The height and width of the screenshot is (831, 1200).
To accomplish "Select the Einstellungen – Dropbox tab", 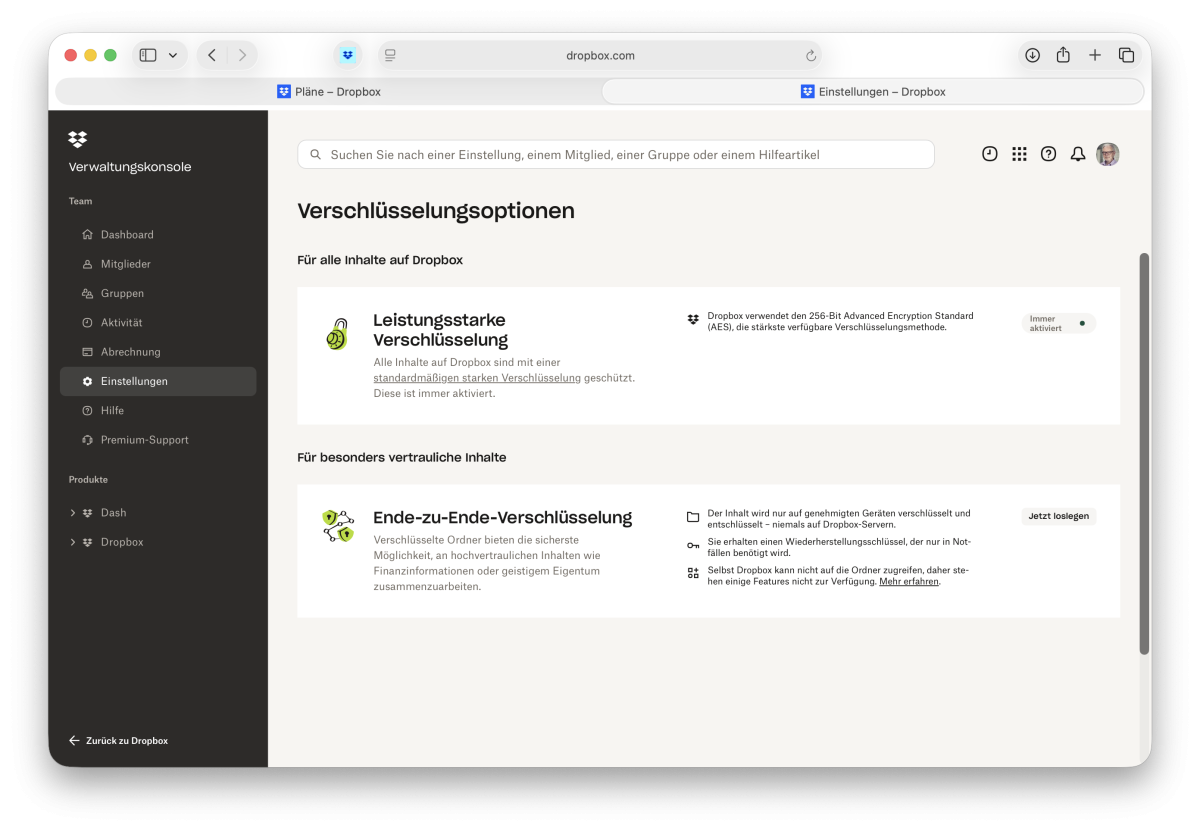I will click(872, 91).
